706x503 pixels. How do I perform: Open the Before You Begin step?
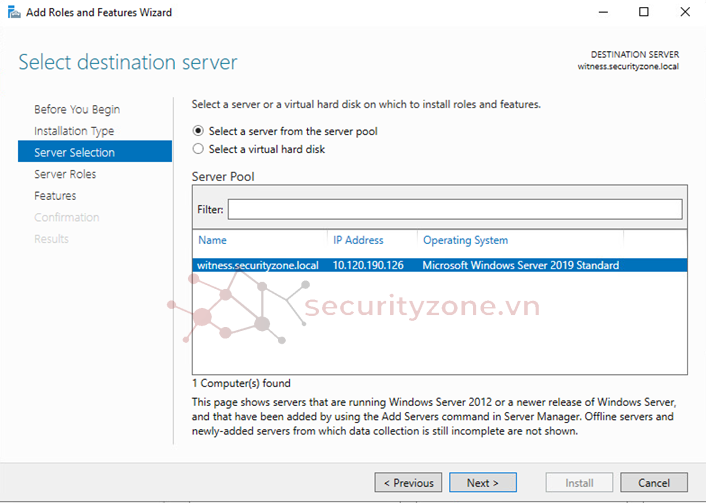(x=77, y=109)
